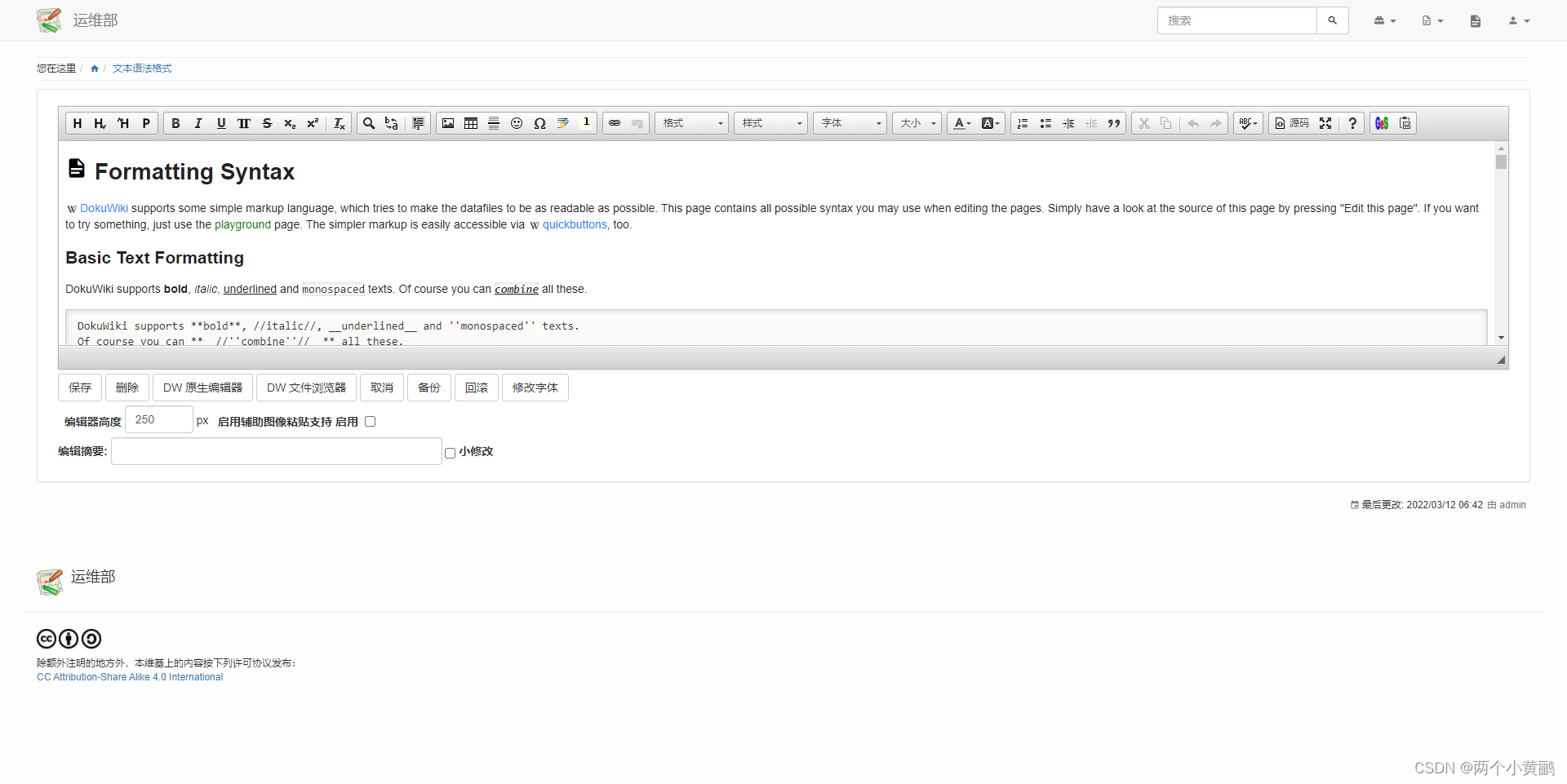Open the spell check ABC dropdown
This screenshot has height=784, width=1567.
[x=1248, y=123]
